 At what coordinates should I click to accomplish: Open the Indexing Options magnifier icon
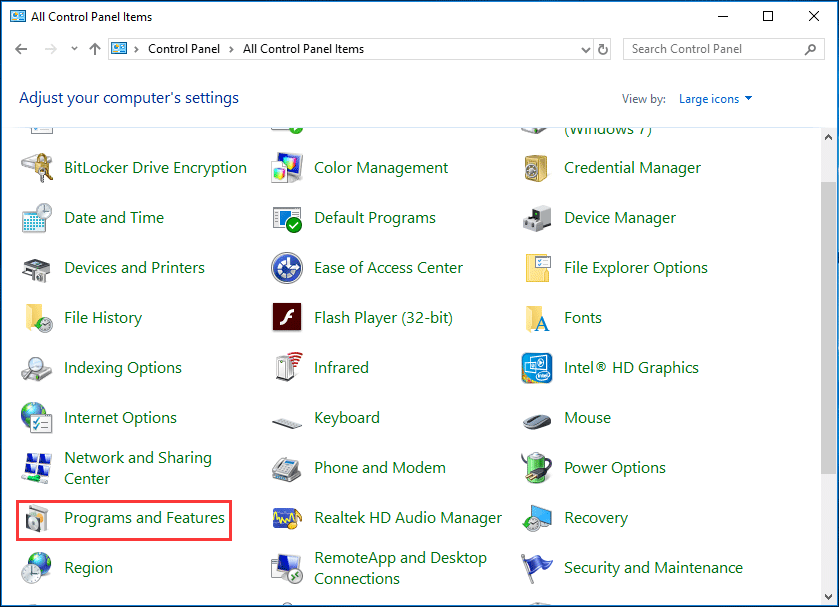36,368
